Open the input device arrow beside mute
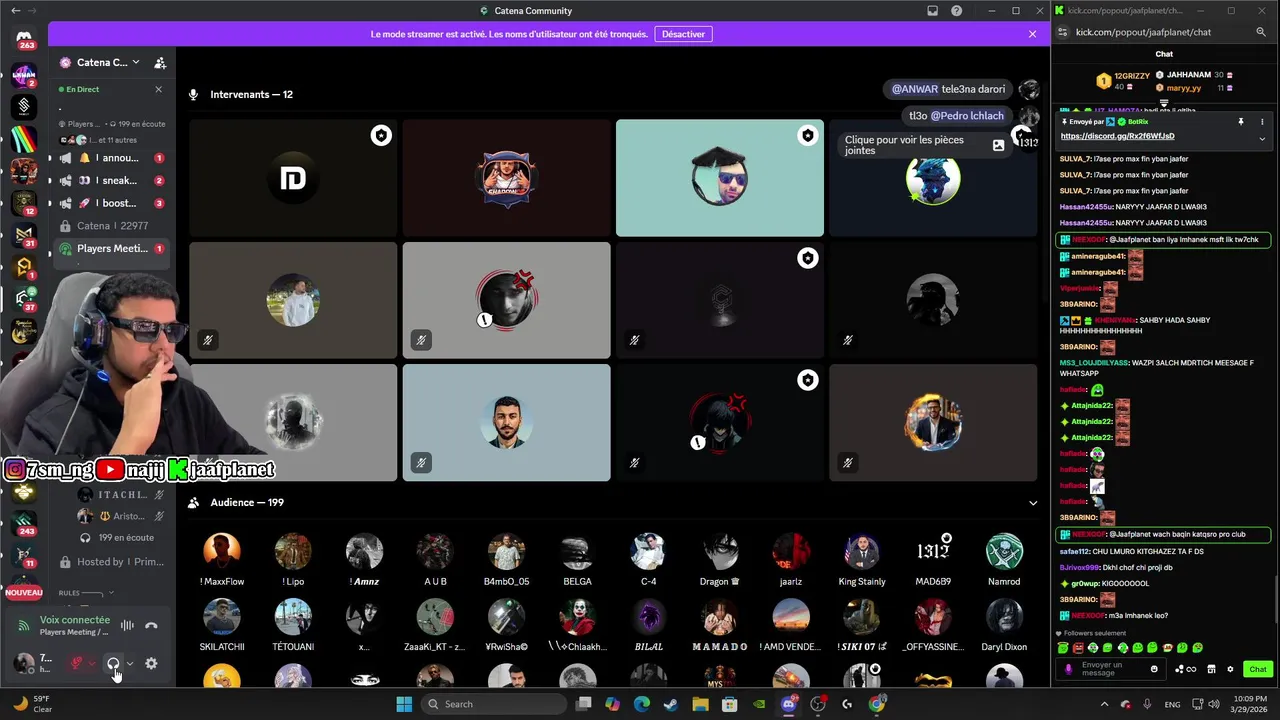The height and width of the screenshot is (720, 1280). (x=92, y=663)
